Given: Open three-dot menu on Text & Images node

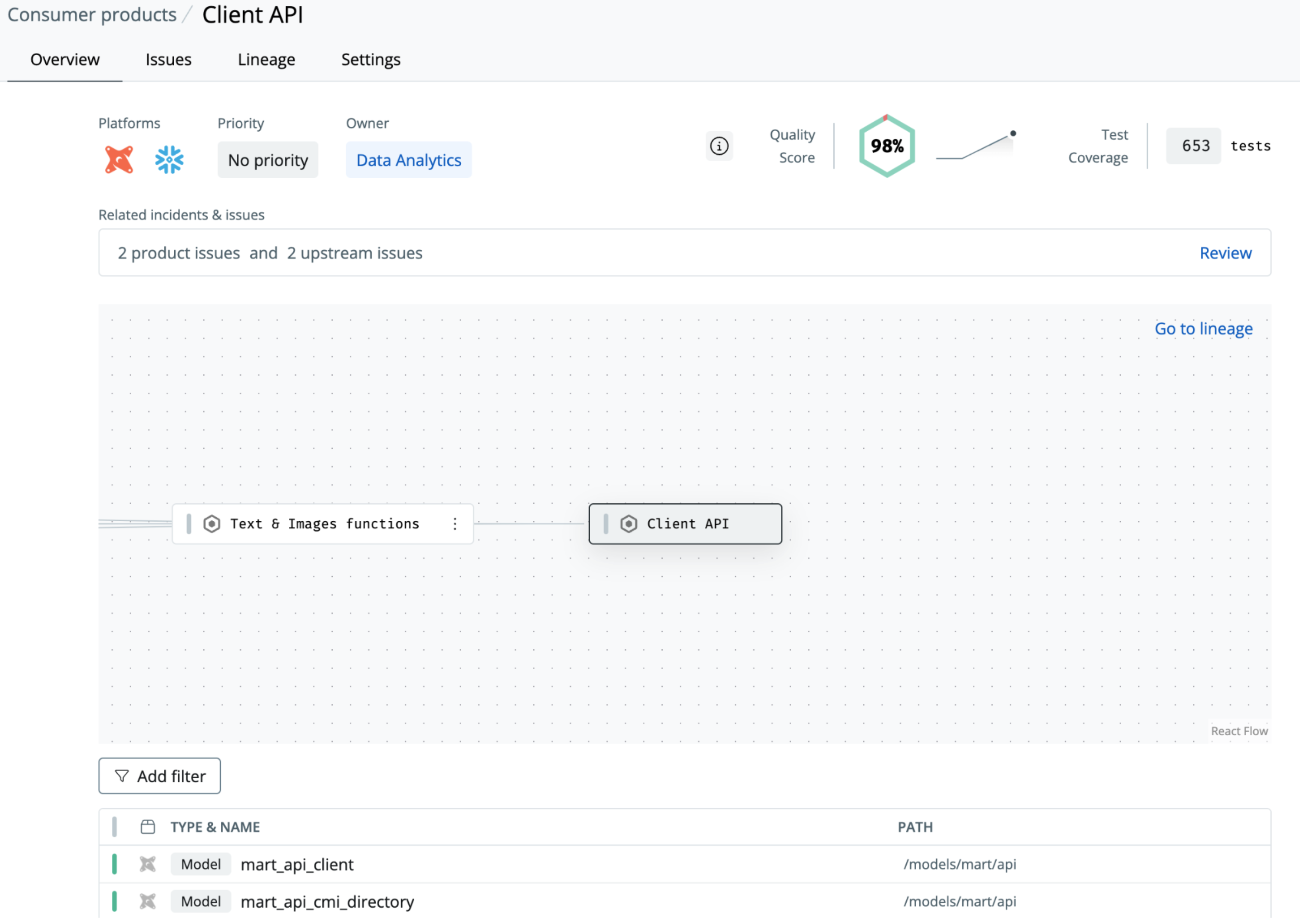Looking at the screenshot, I should 455,524.
